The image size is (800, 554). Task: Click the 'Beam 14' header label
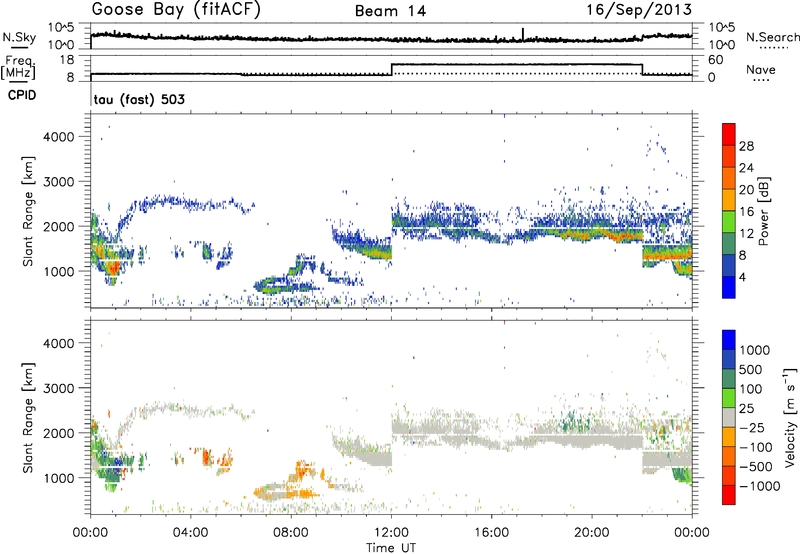click(390, 11)
